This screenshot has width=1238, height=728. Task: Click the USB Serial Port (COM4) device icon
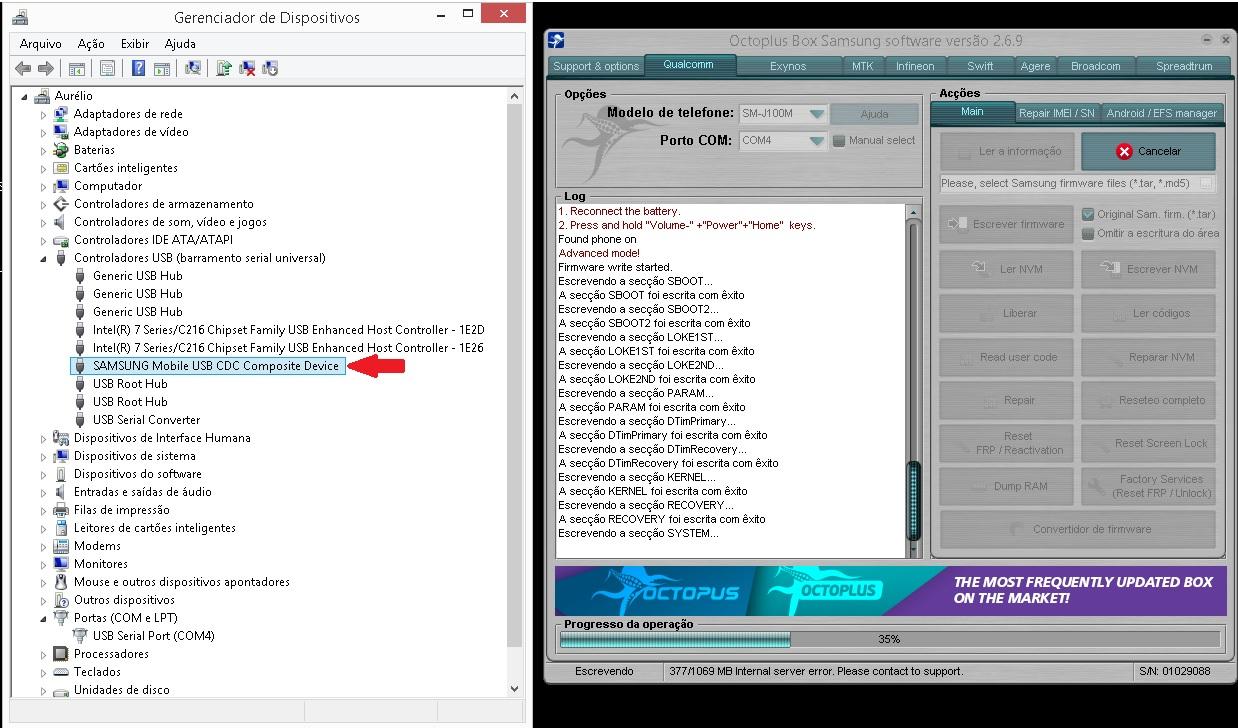coord(80,636)
